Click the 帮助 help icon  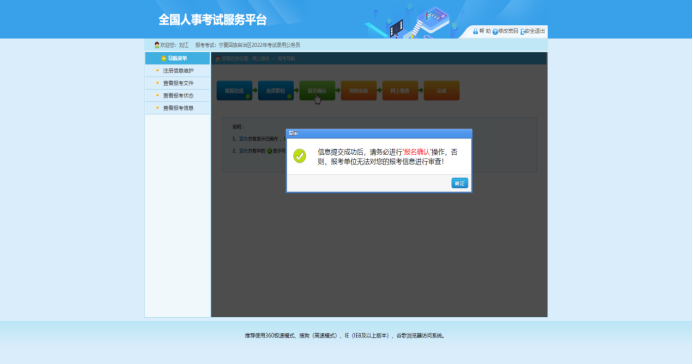(475, 31)
